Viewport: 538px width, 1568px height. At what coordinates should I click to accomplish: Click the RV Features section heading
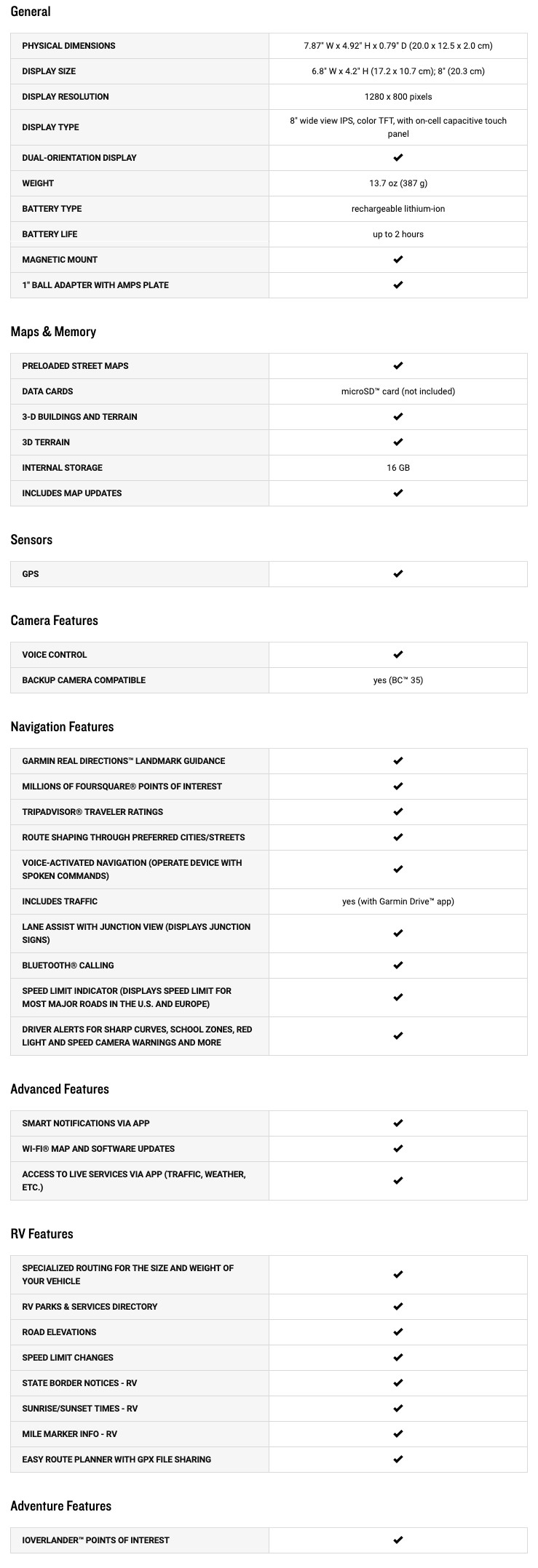click(41, 1234)
